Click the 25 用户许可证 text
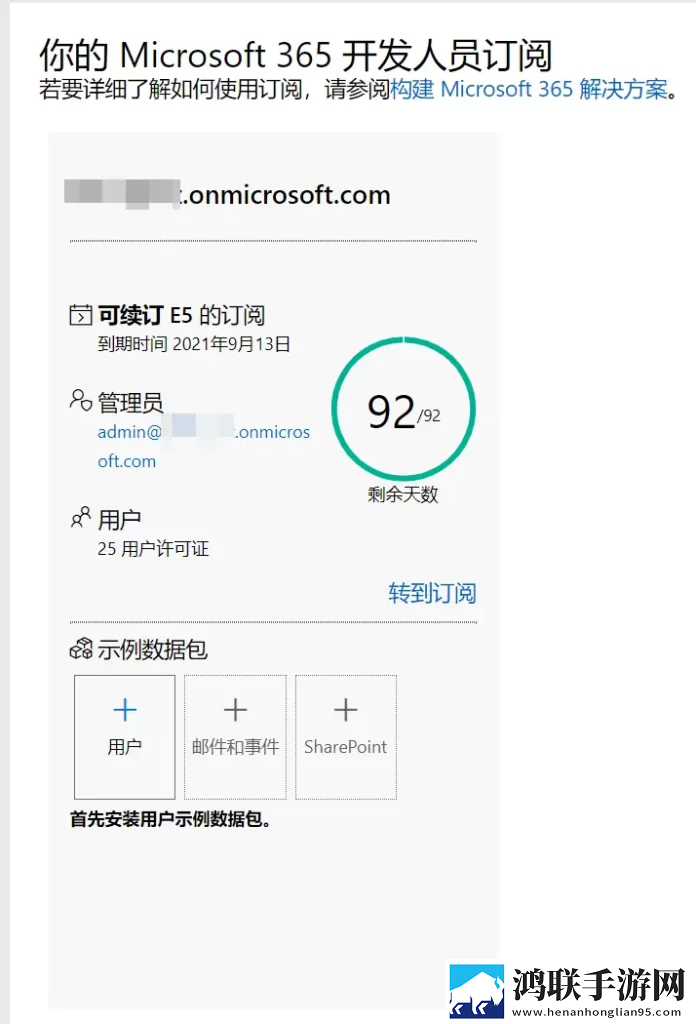696x1024 pixels. (x=153, y=549)
